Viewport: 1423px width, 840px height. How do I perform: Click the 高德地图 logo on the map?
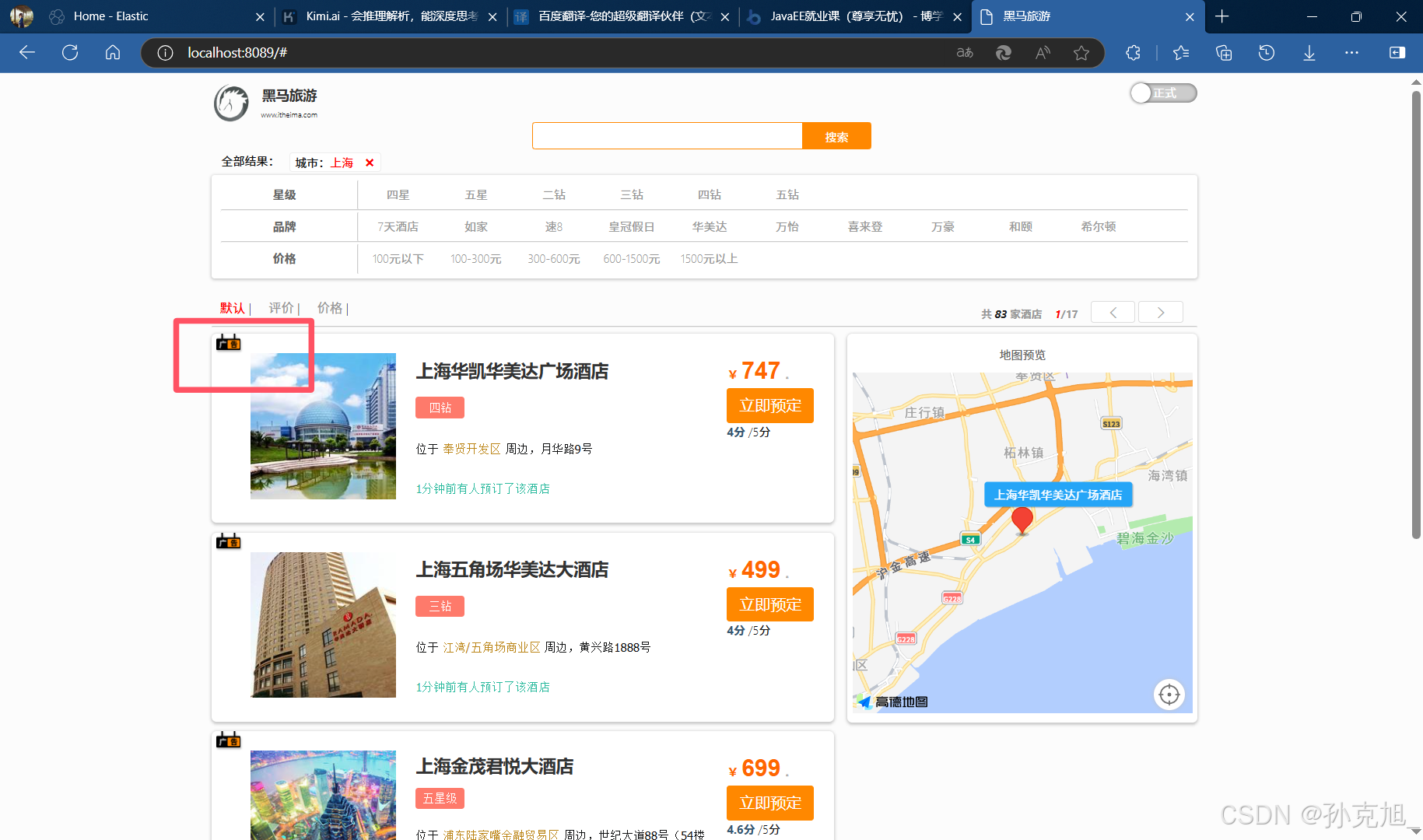[893, 702]
